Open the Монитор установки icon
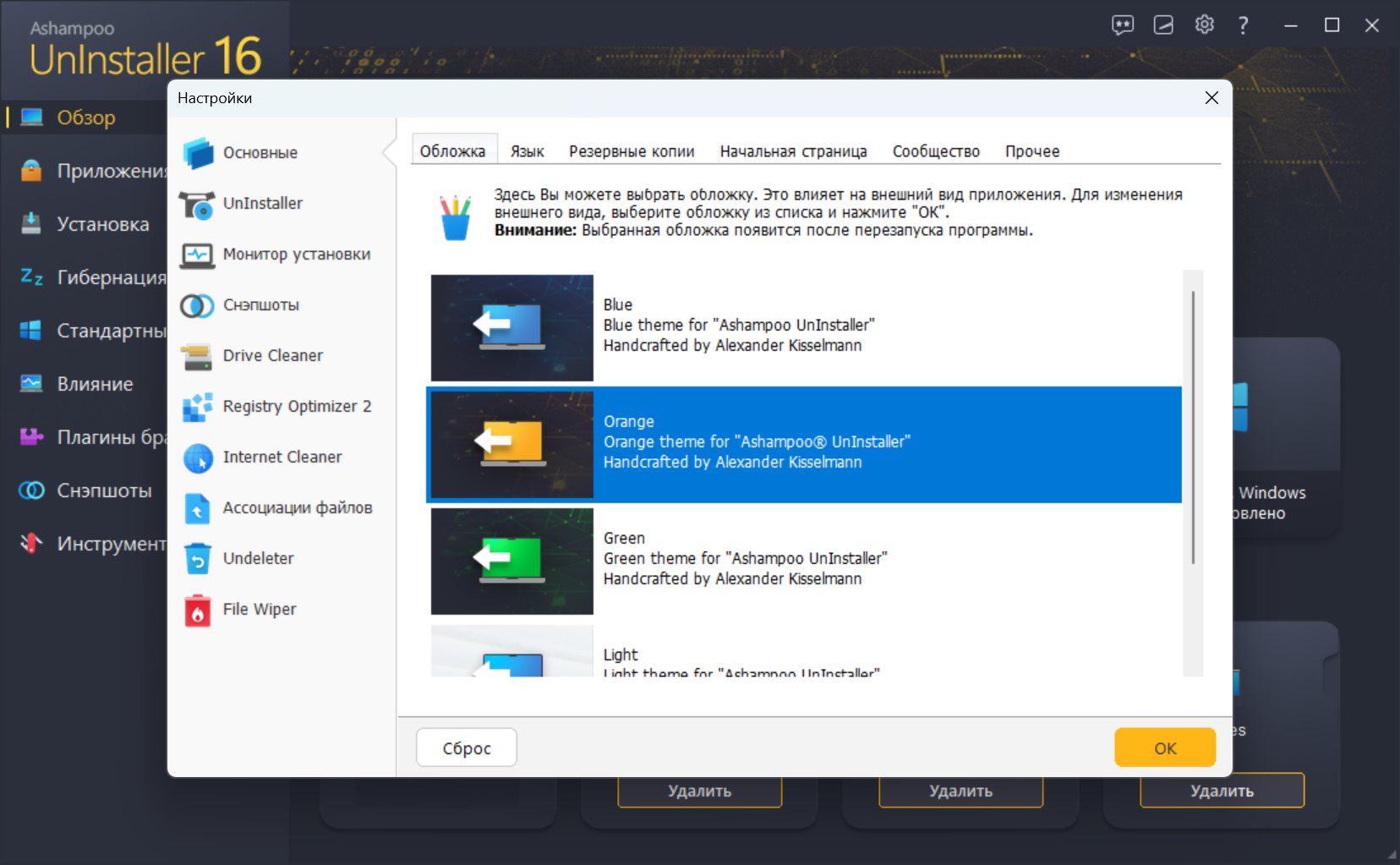 (197, 255)
